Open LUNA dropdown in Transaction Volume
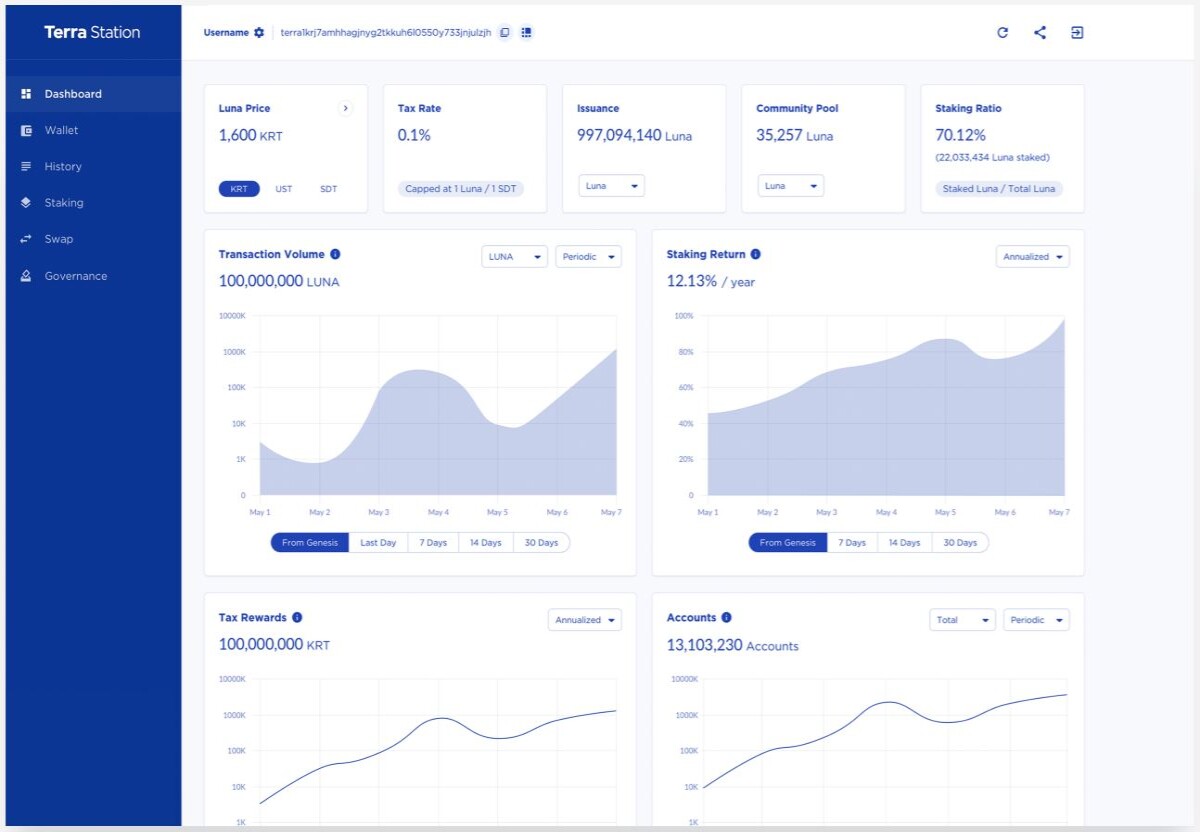Screen dimensions: 1200x832 pos(515,257)
